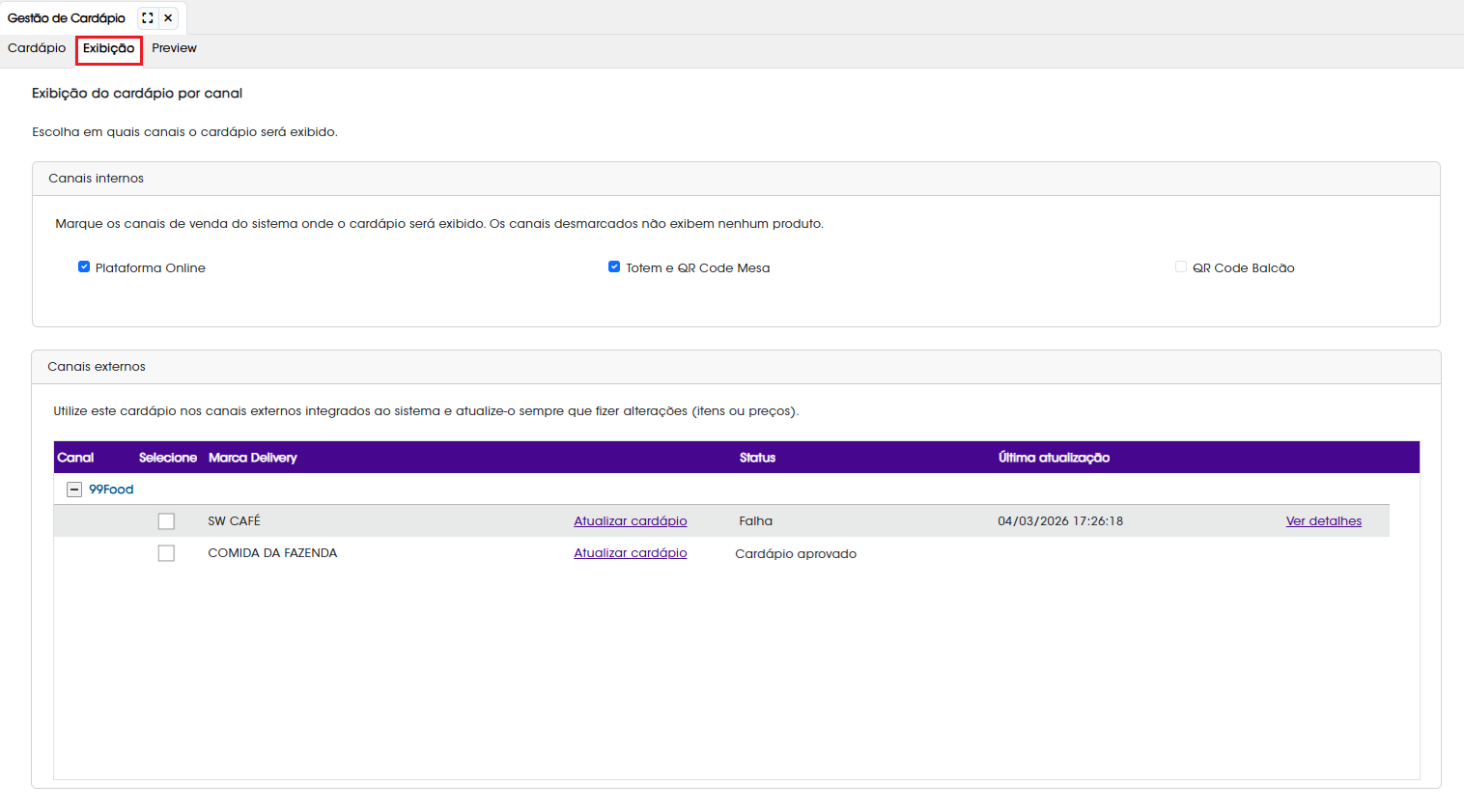The width and height of the screenshot is (1464, 812).
Task: Click Atualizar cardápio for SW CAFÉ
Action: coord(631,521)
